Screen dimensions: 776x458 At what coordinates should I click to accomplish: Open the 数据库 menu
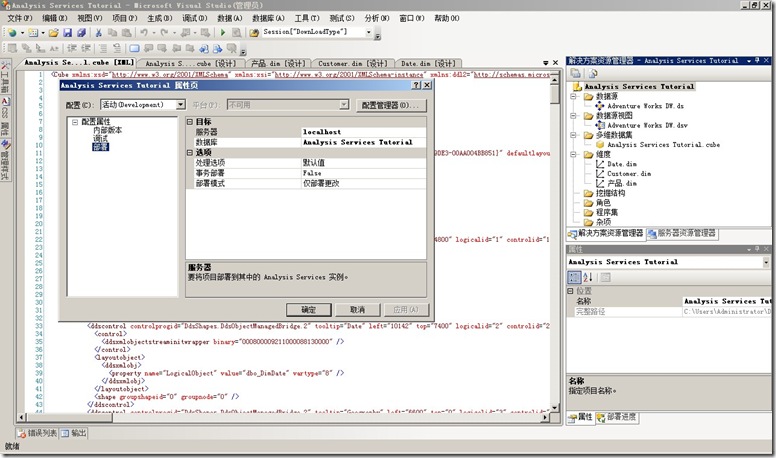coord(268,18)
